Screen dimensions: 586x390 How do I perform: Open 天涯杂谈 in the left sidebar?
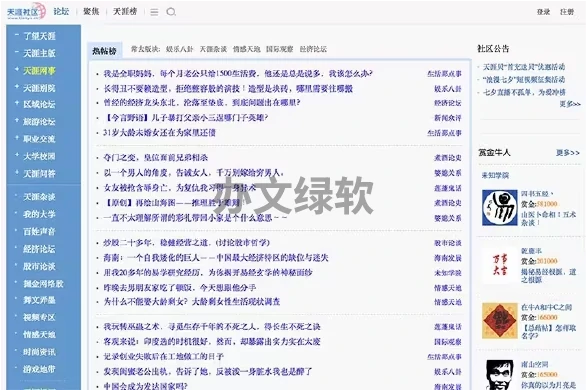click(x=39, y=197)
